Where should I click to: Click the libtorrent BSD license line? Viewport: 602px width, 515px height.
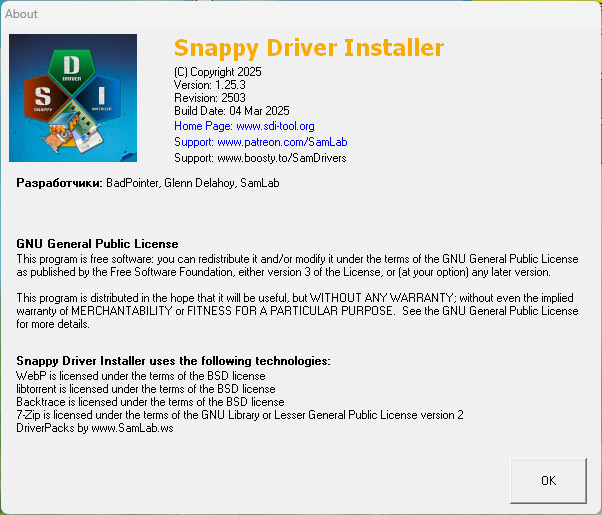point(146,389)
